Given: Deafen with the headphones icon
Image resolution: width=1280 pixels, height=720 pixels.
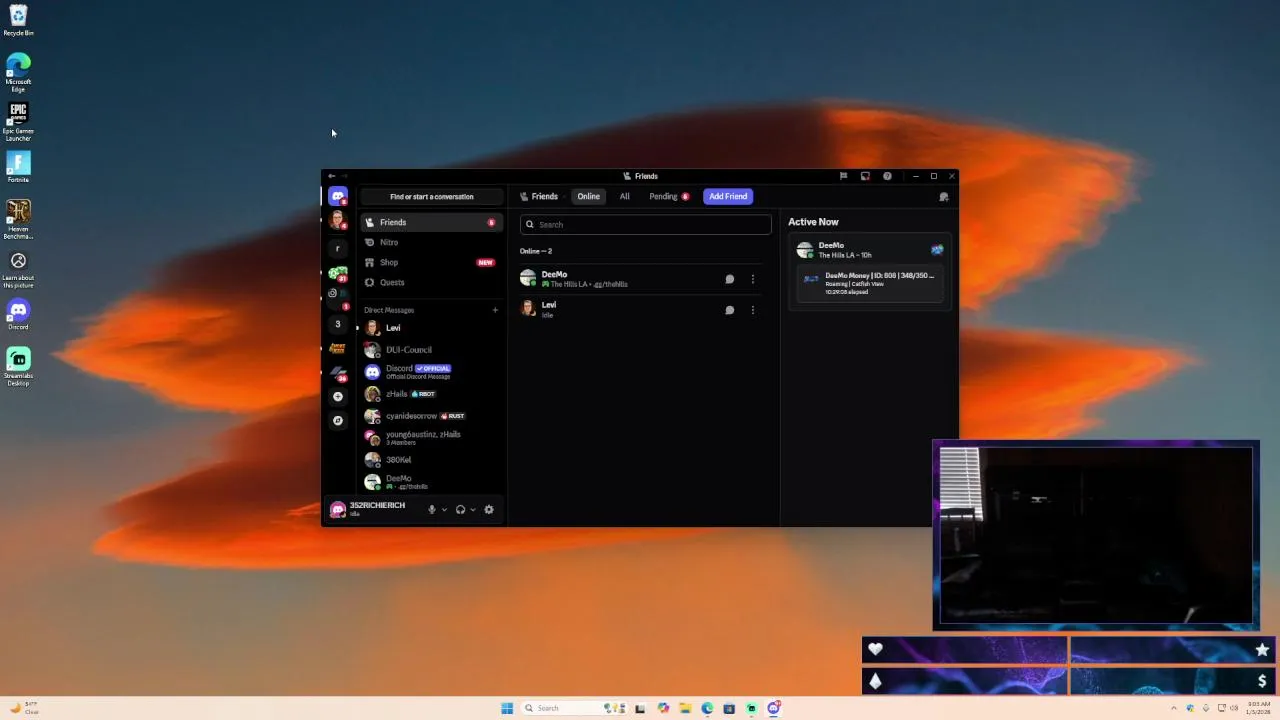Looking at the screenshot, I should pos(460,509).
